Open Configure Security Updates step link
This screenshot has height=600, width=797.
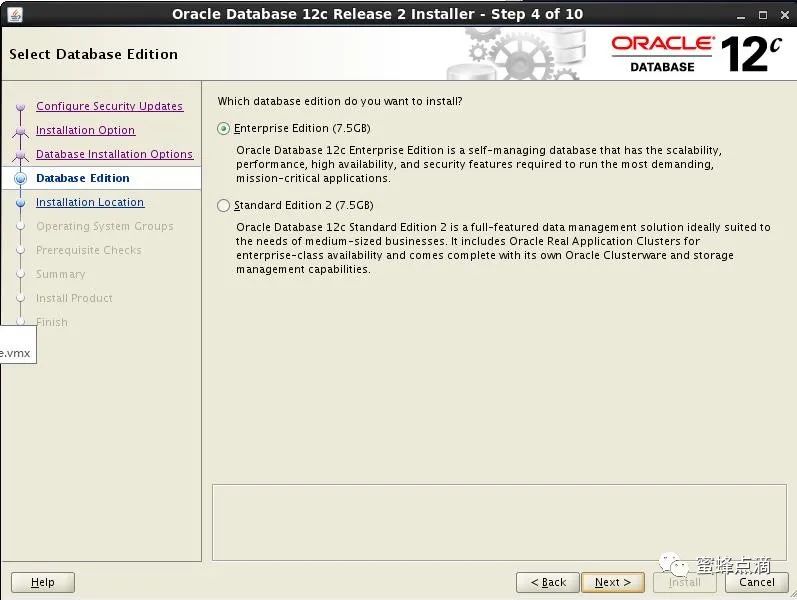coord(109,106)
